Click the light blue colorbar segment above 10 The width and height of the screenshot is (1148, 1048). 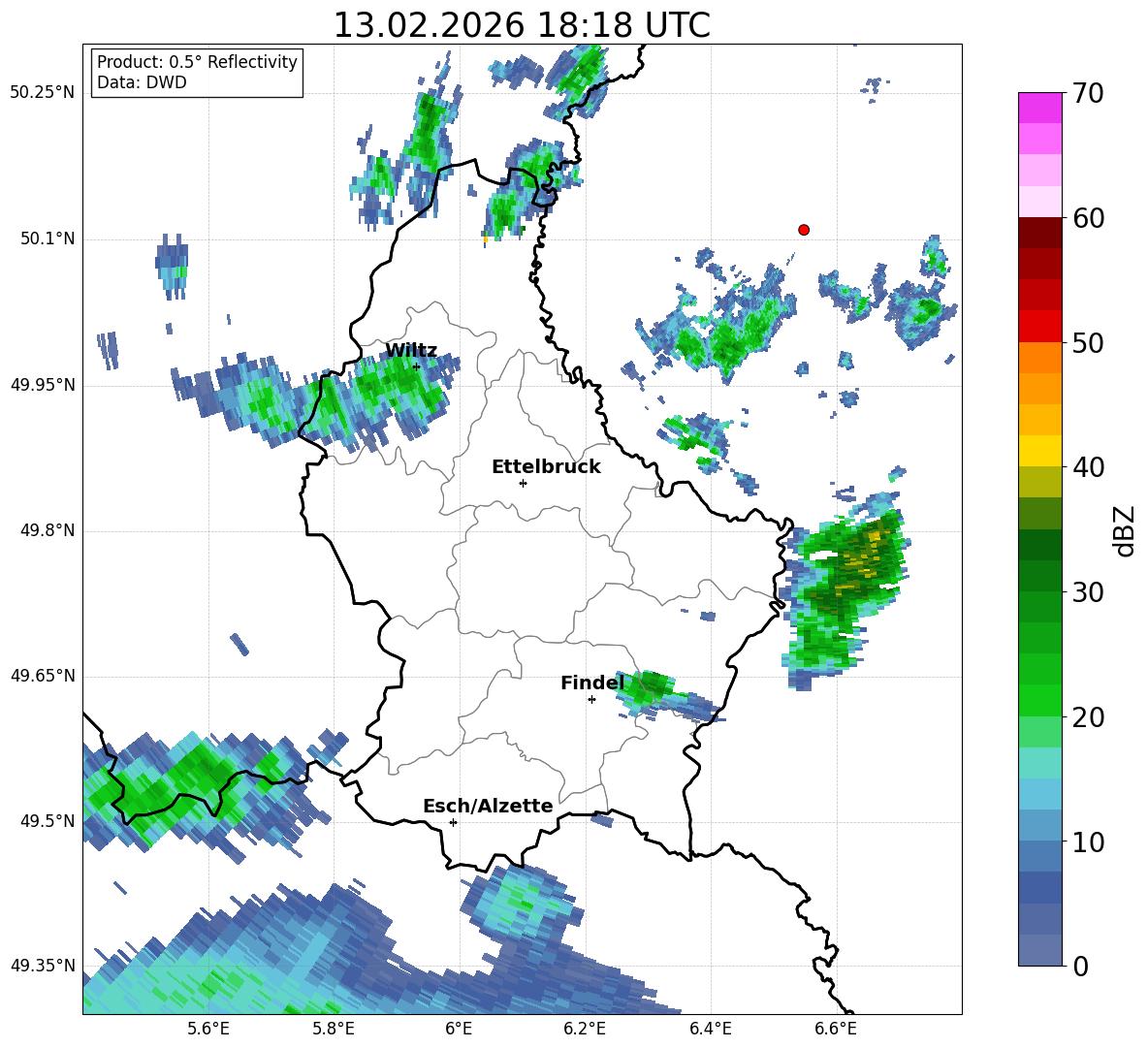1039,825
